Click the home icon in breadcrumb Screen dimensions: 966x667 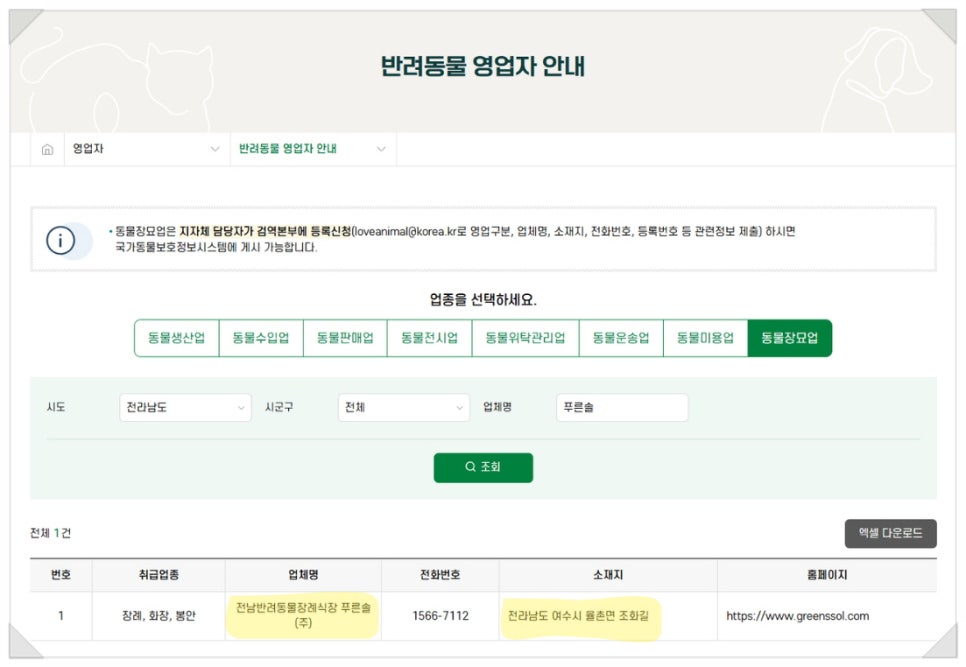tap(47, 149)
